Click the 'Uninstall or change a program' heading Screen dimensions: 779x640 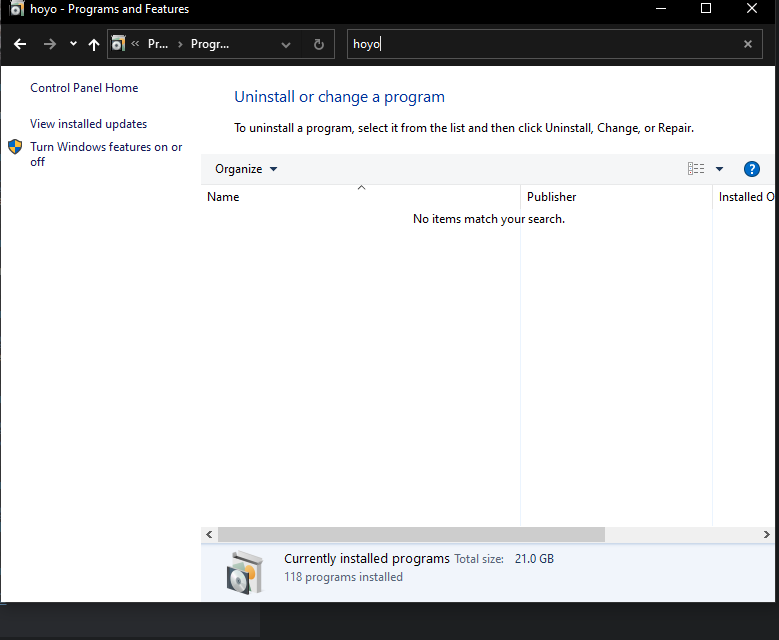[339, 97]
